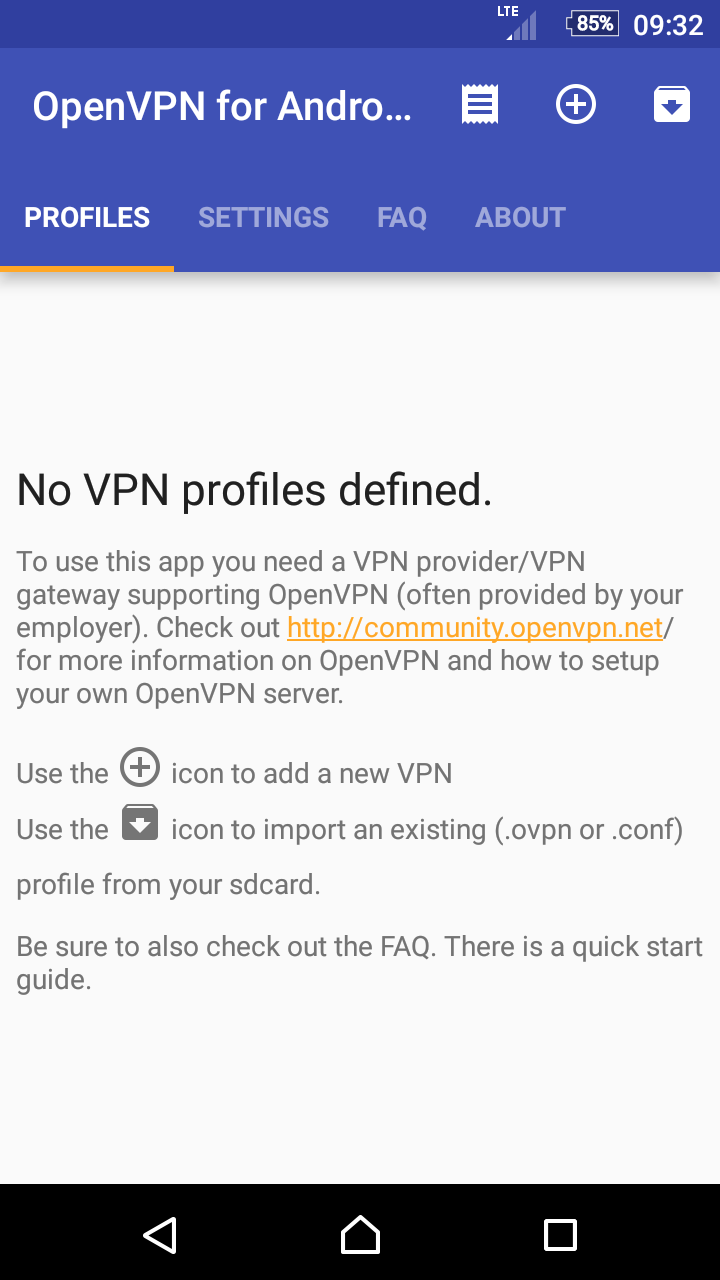This screenshot has width=720, height=1280.
Task: Tap the recent apps square button
Action: click(x=560, y=1235)
